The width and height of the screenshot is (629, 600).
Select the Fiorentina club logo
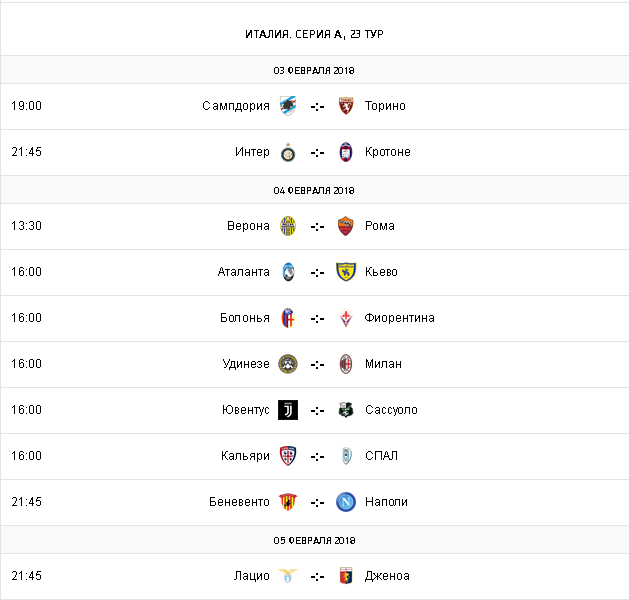[346, 318]
